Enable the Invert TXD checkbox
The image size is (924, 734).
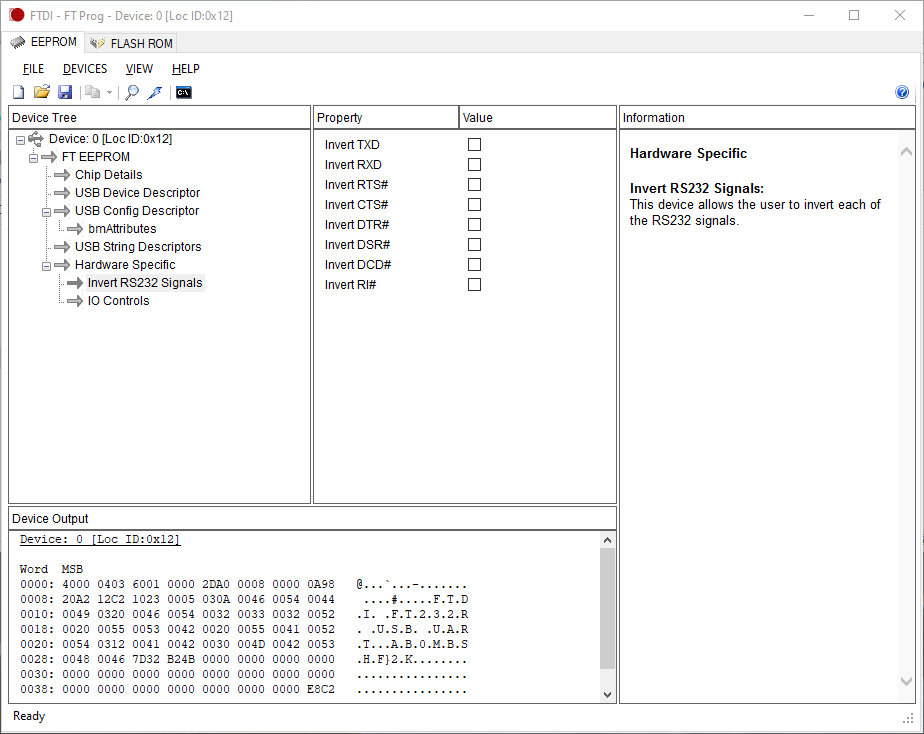(474, 144)
